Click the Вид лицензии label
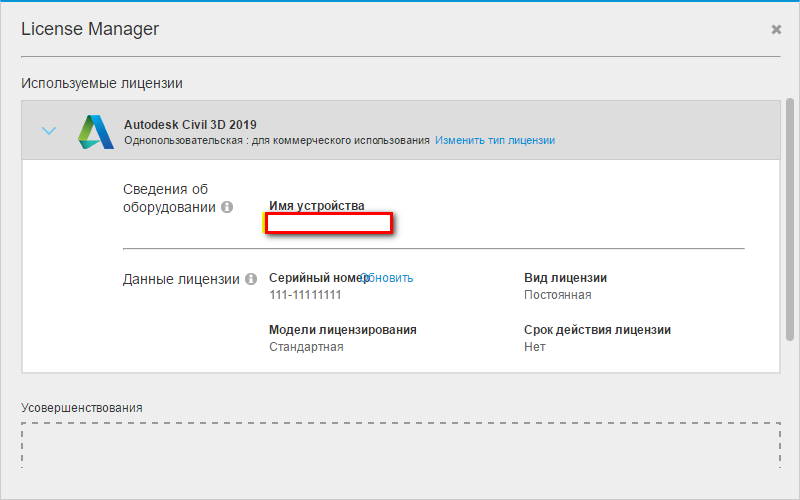 pos(565,278)
